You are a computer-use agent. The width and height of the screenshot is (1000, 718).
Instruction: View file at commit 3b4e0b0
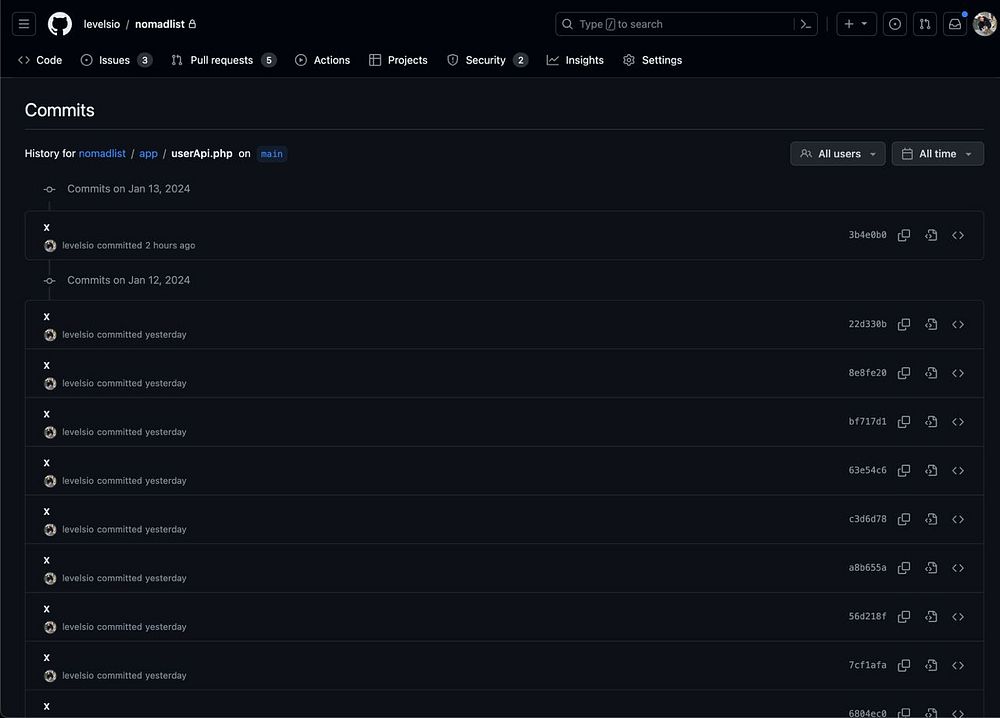[x=931, y=235]
